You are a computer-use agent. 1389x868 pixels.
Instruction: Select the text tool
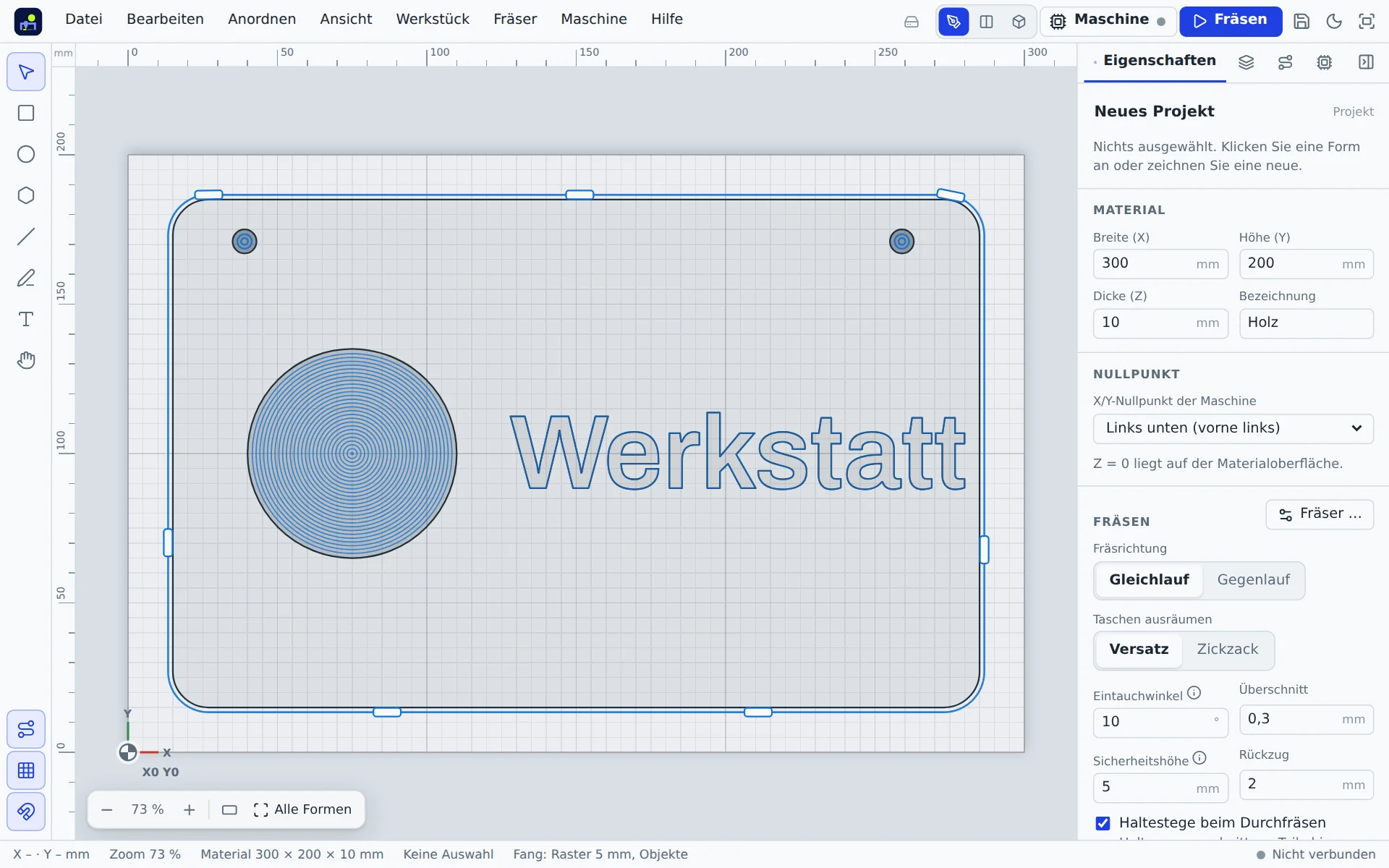coord(26,319)
